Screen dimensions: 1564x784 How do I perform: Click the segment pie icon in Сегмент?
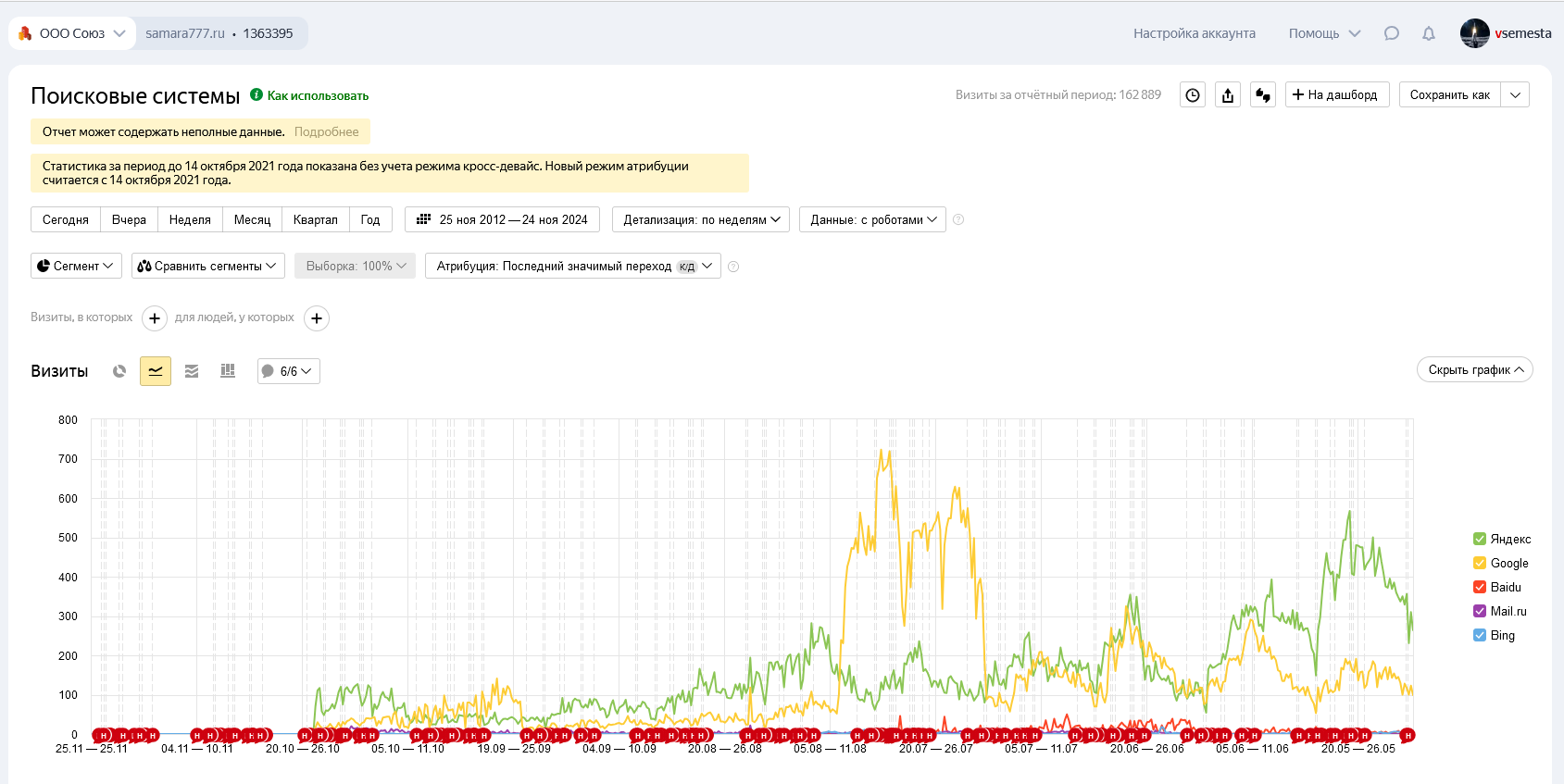[44, 266]
